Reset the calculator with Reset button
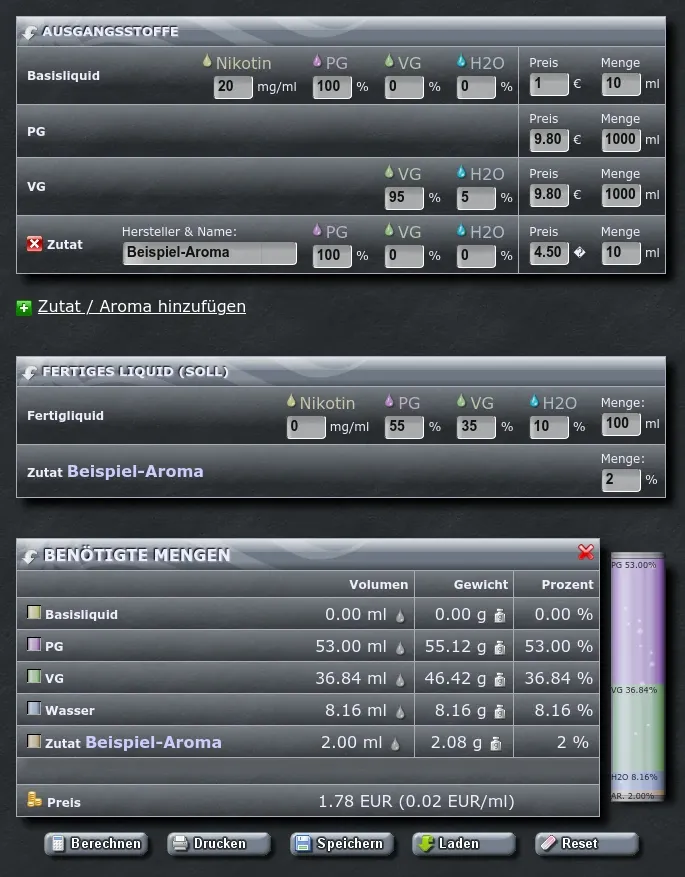 coord(585,844)
